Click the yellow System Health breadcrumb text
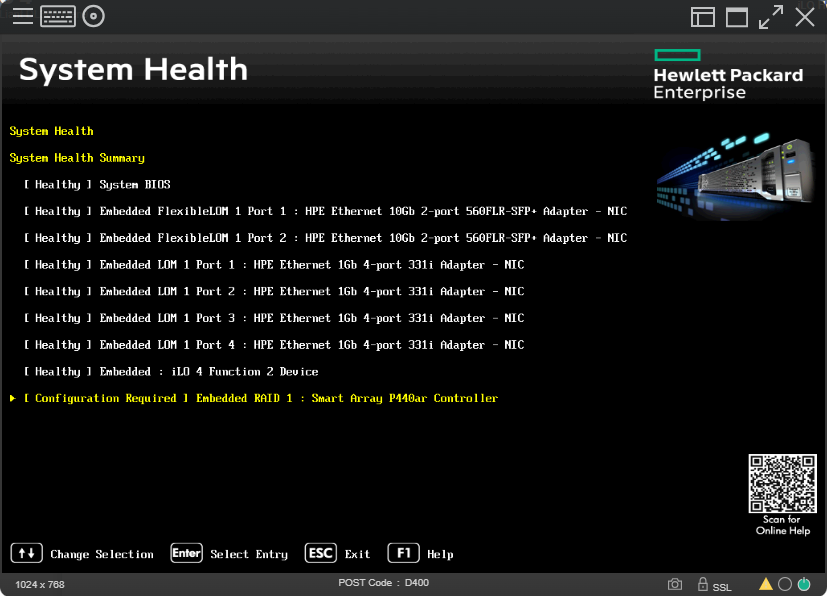 click(x=51, y=131)
